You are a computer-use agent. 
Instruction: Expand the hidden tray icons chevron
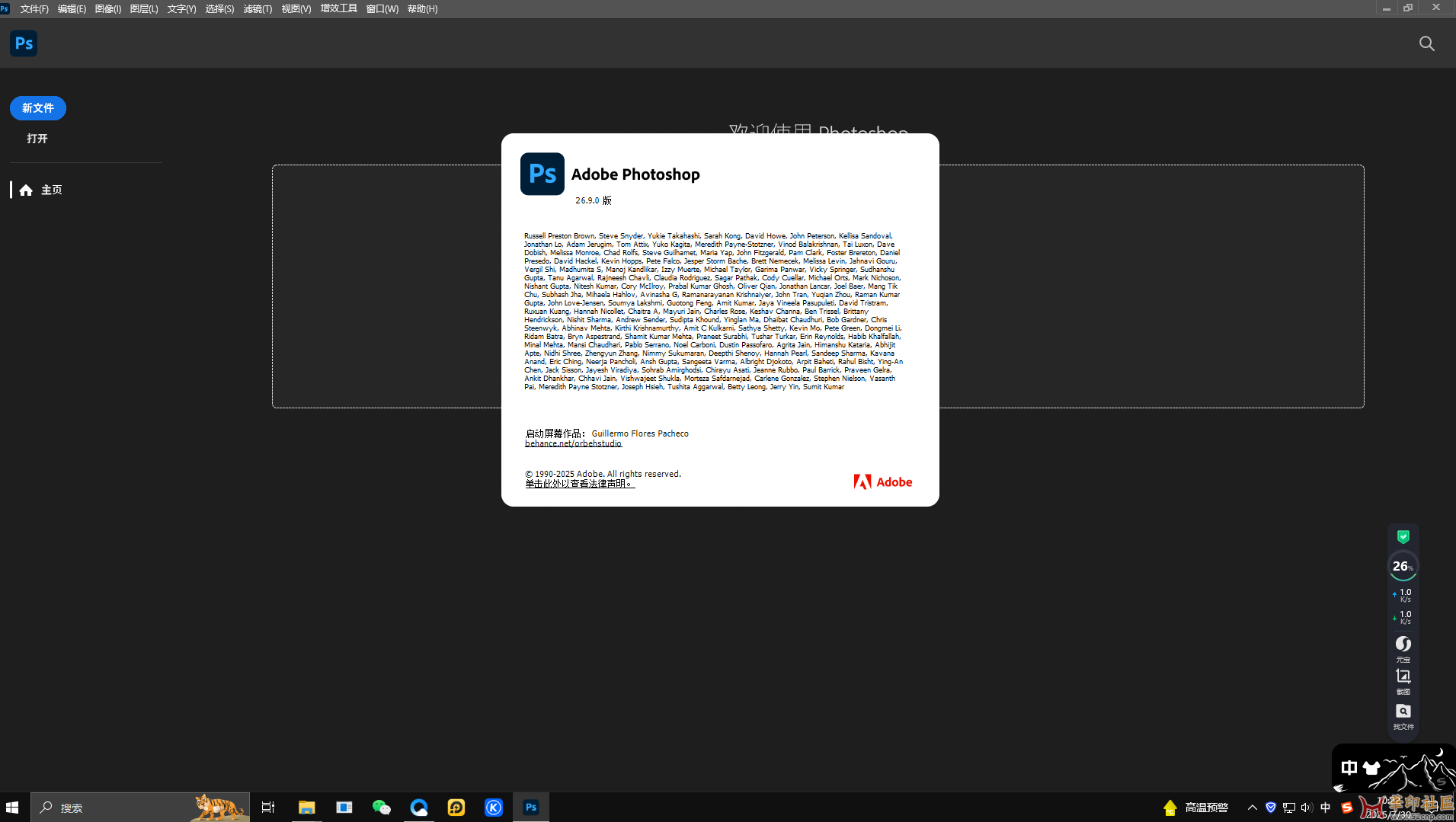[x=1252, y=808]
